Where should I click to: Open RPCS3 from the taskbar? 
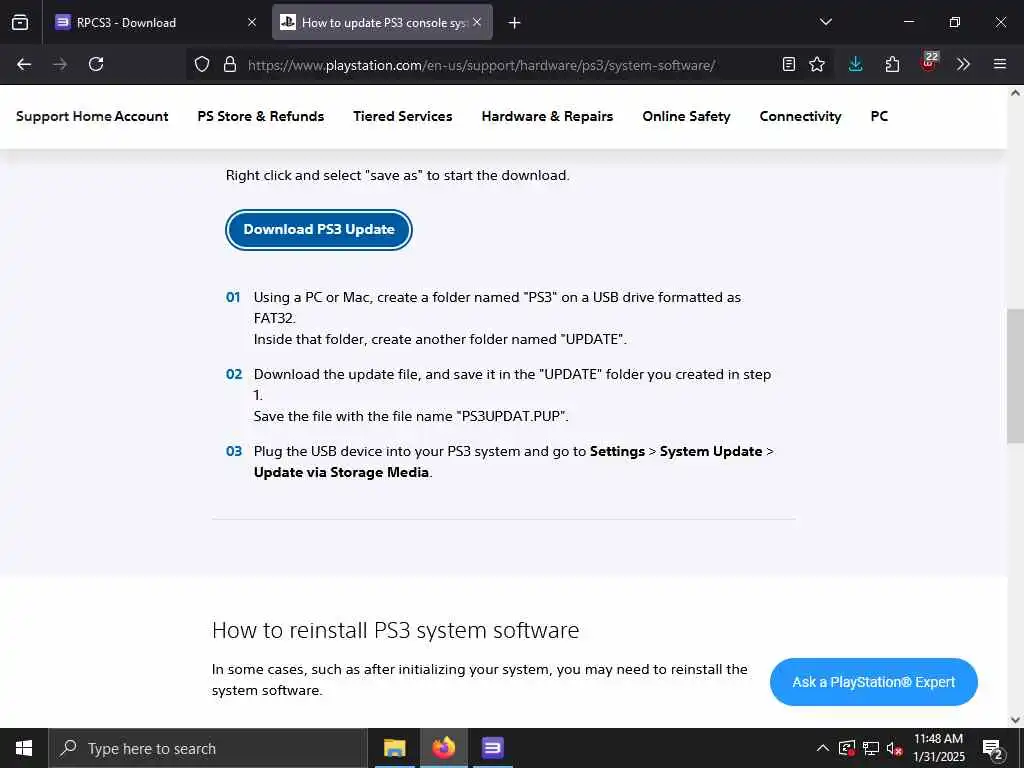point(492,748)
